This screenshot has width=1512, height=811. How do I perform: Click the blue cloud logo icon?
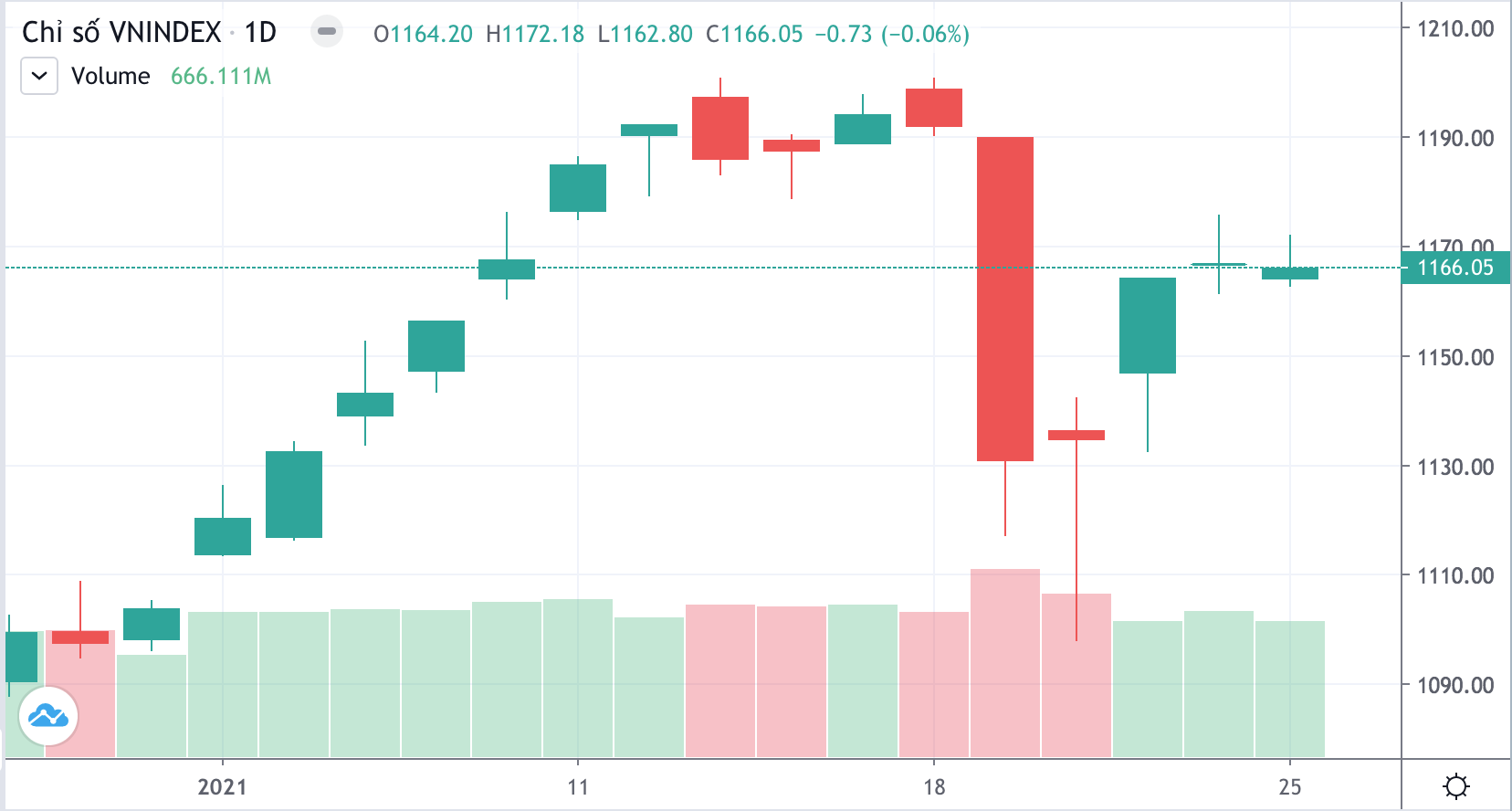[x=48, y=716]
